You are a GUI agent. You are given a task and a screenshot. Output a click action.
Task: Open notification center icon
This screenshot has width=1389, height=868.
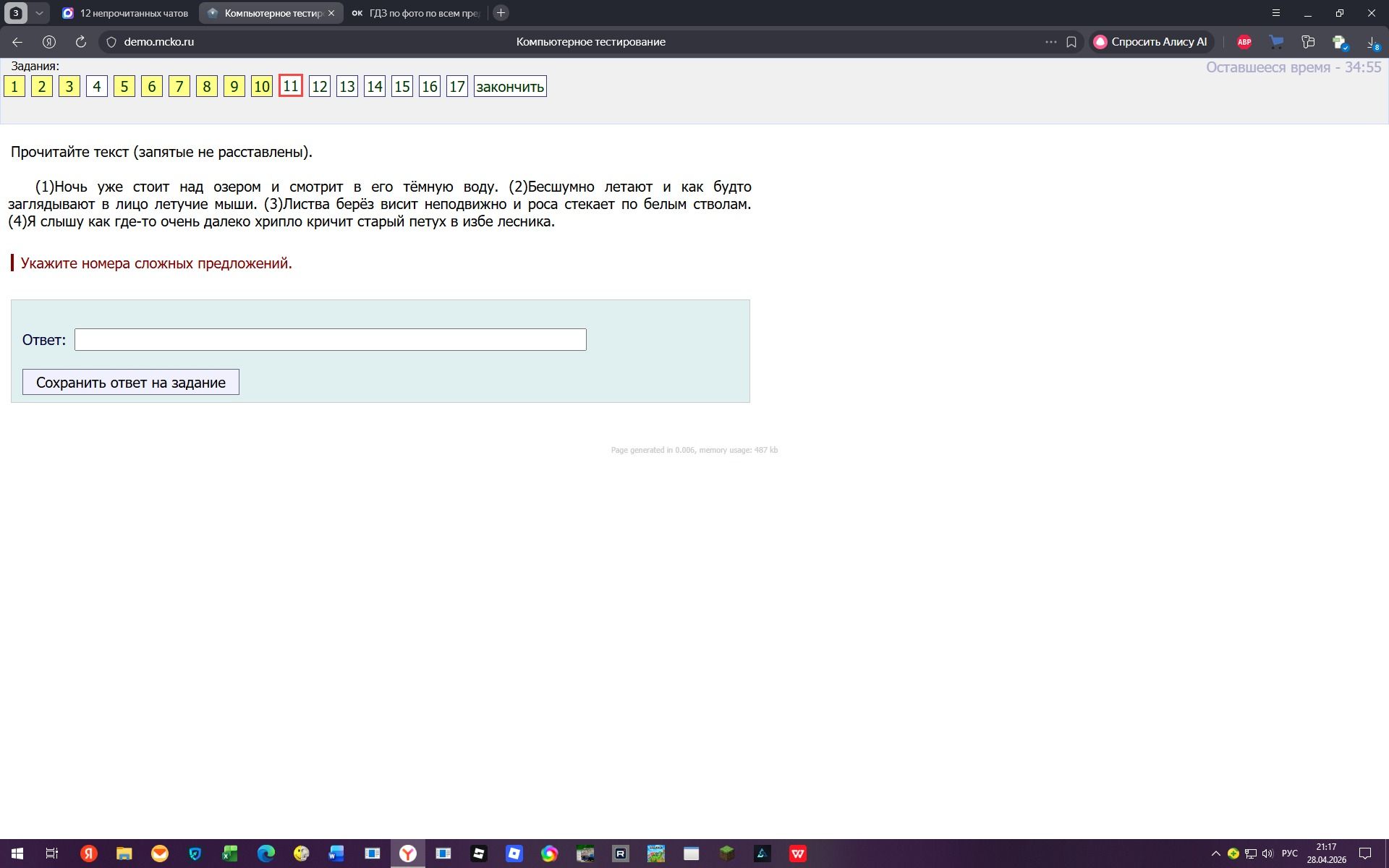[1365, 854]
